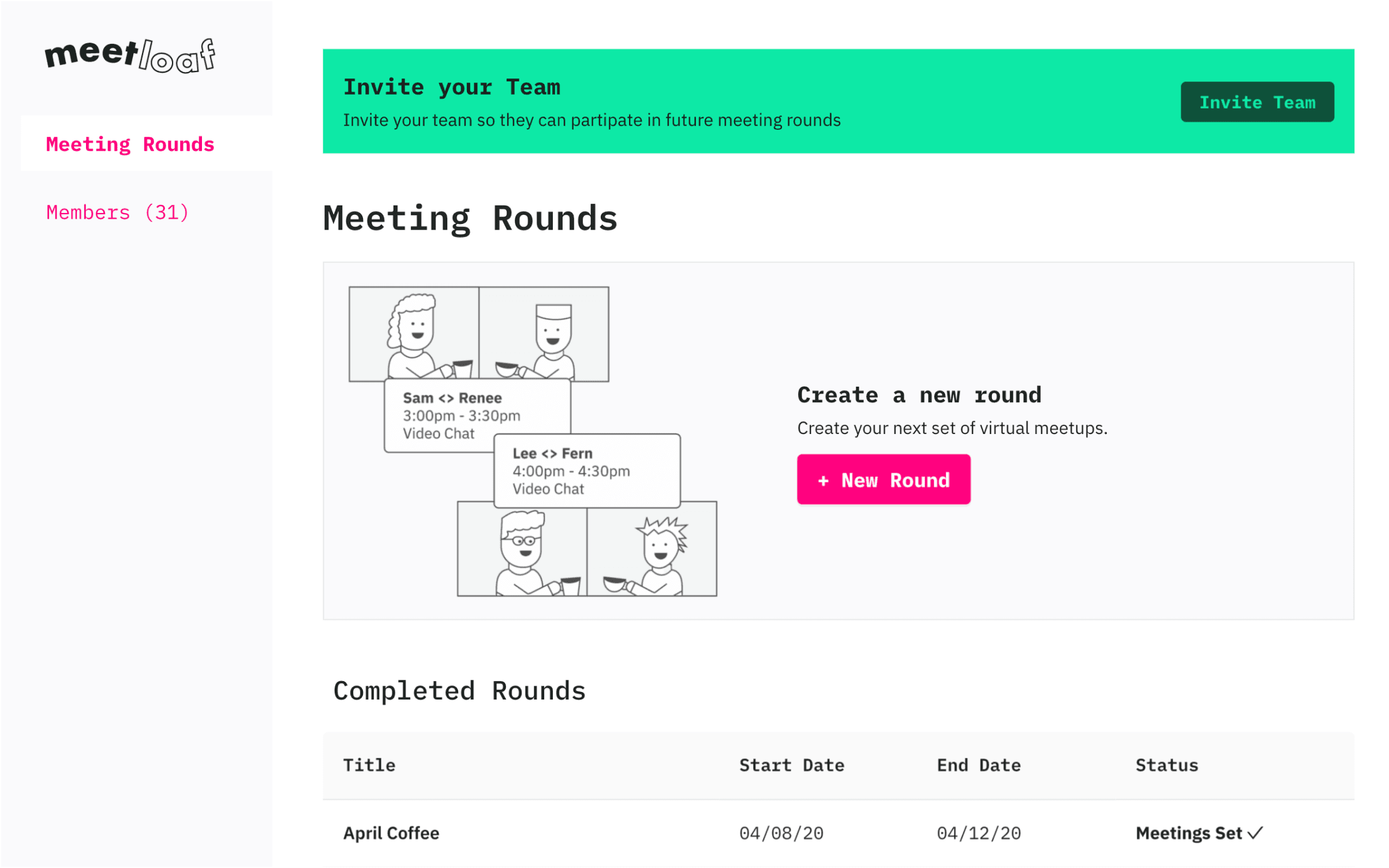Click the curly-haired person video tile
The width and height of the screenshot is (1389, 868).
coord(414,334)
